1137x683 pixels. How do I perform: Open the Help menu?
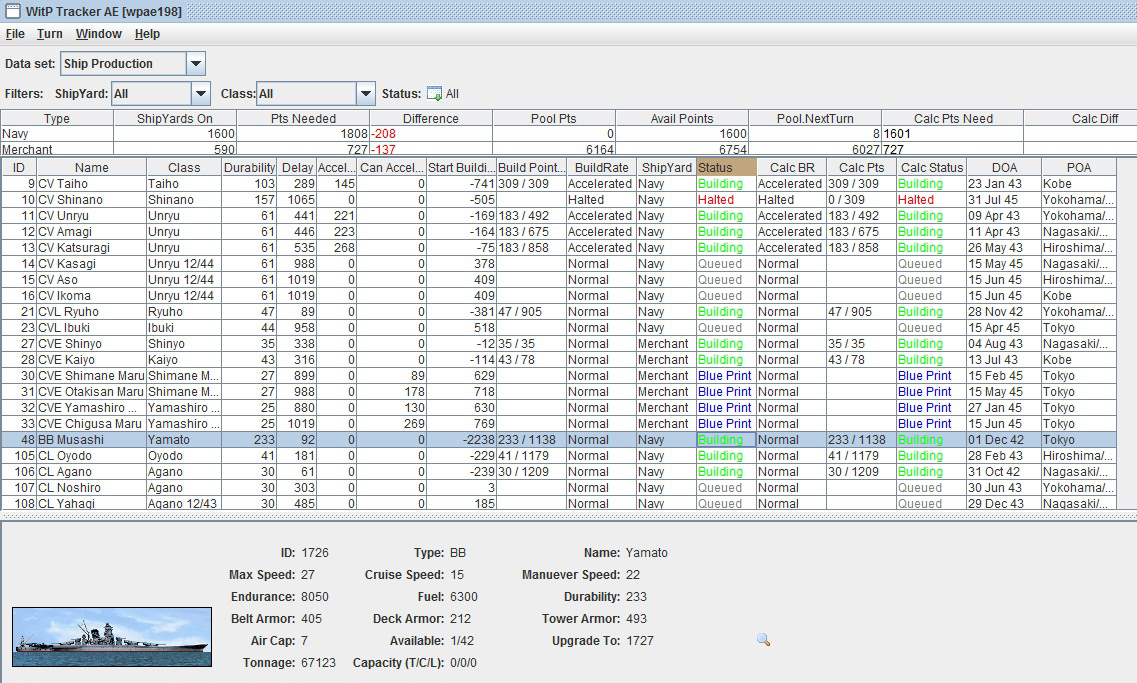[147, 34]
